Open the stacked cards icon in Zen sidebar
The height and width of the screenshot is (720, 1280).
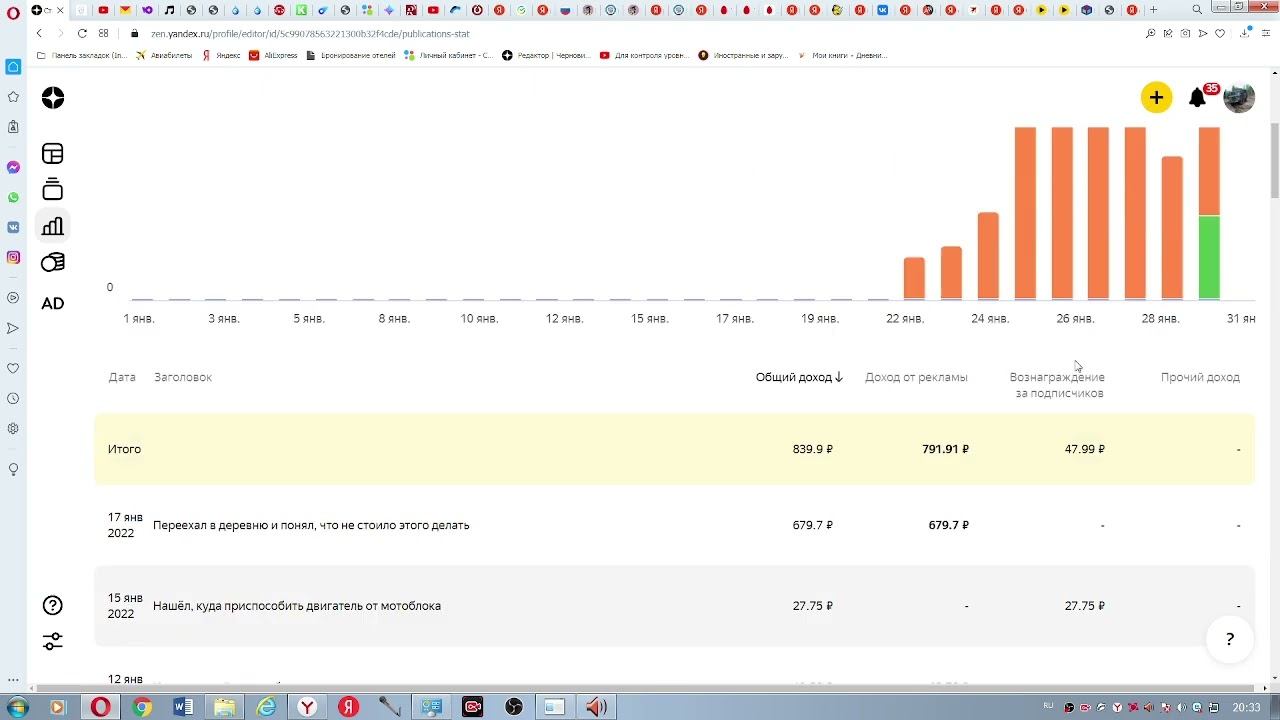53,189
